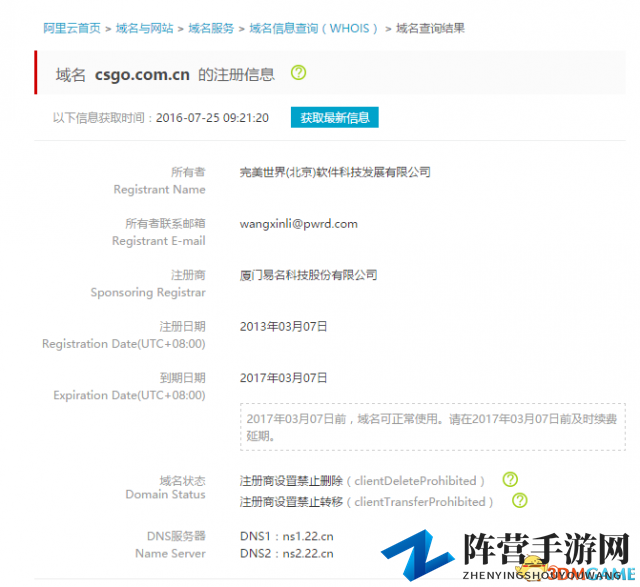This screenshot has width=640, height=587.
Task: Open 域名信息查询 (WHOIS) breadcrumb link
Action: [313, 28]
